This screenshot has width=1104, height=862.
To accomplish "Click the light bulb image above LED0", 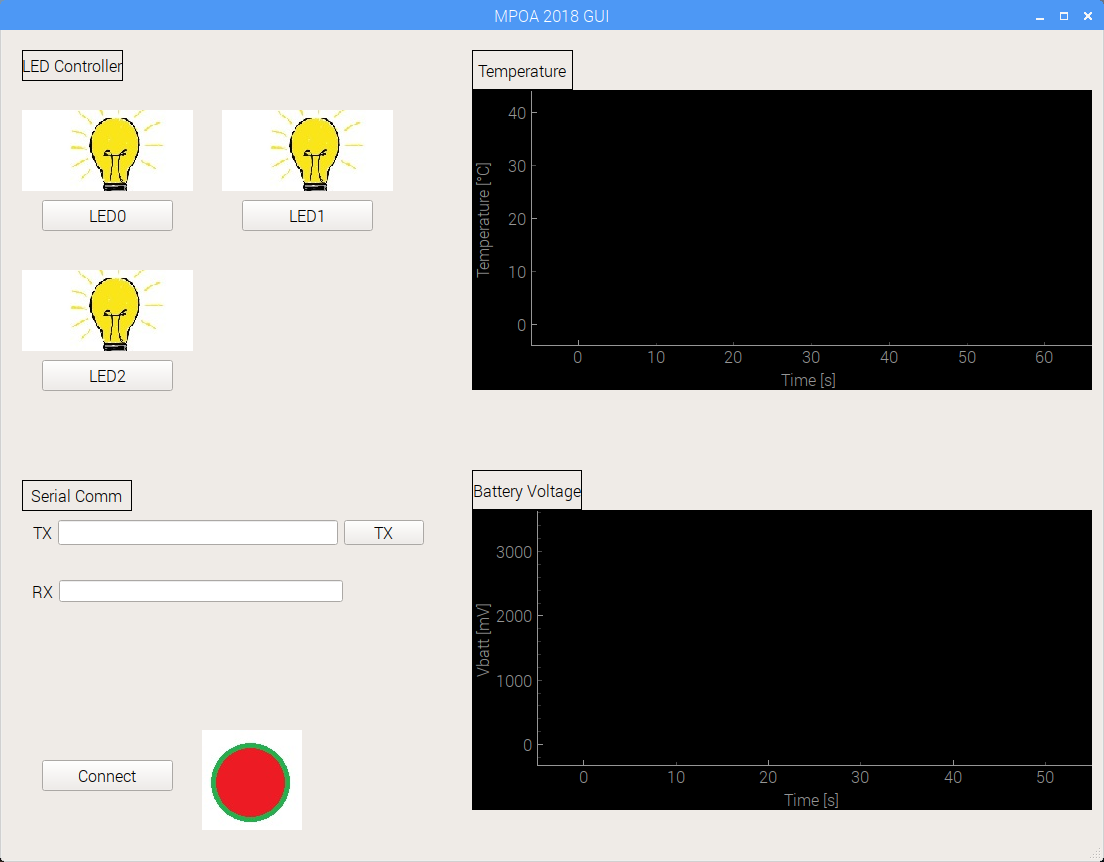I will 108,150.
